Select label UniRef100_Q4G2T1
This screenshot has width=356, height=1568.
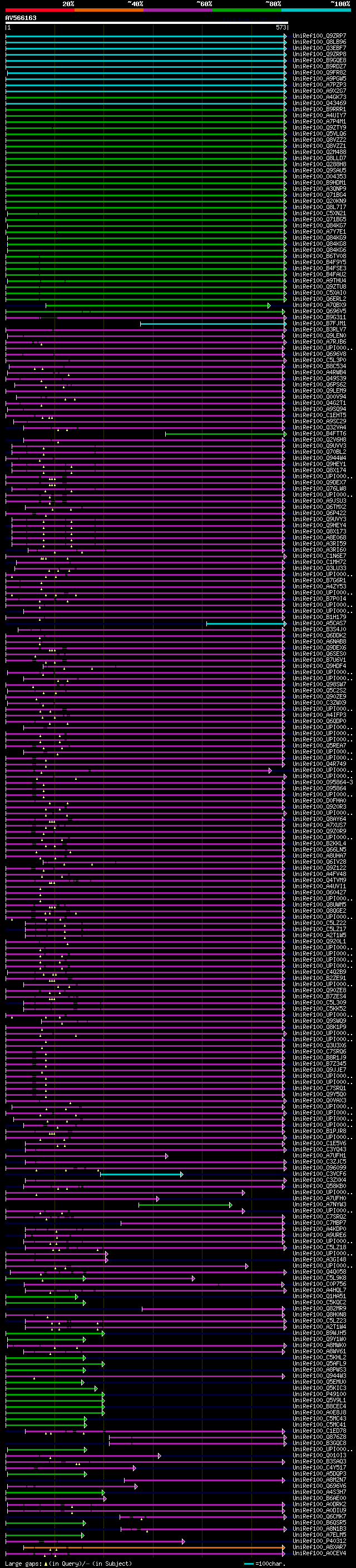(x=319, y=402)
